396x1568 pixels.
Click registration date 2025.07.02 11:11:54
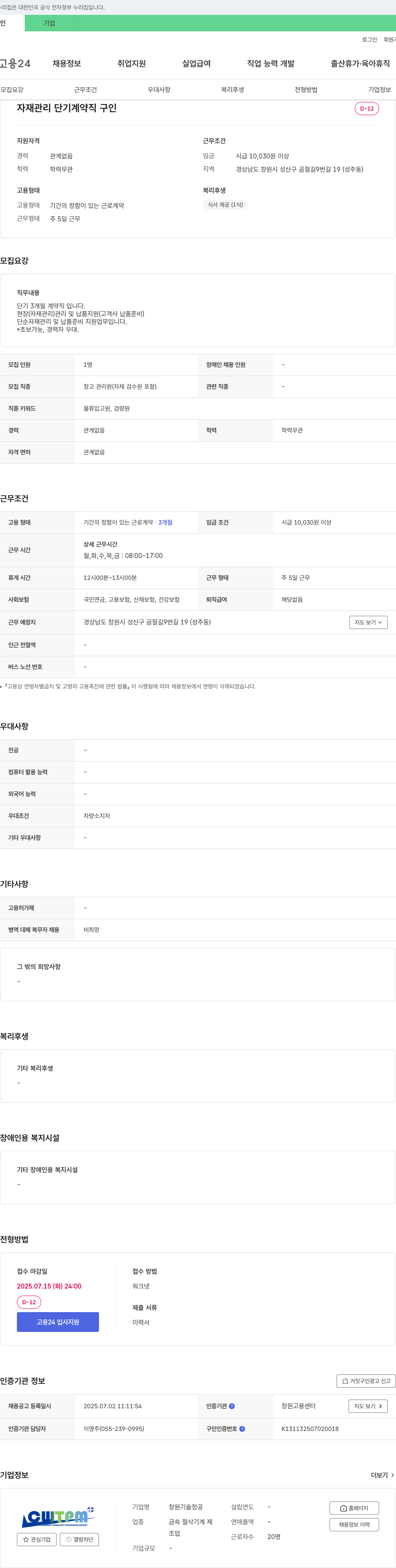(113, 1406)
